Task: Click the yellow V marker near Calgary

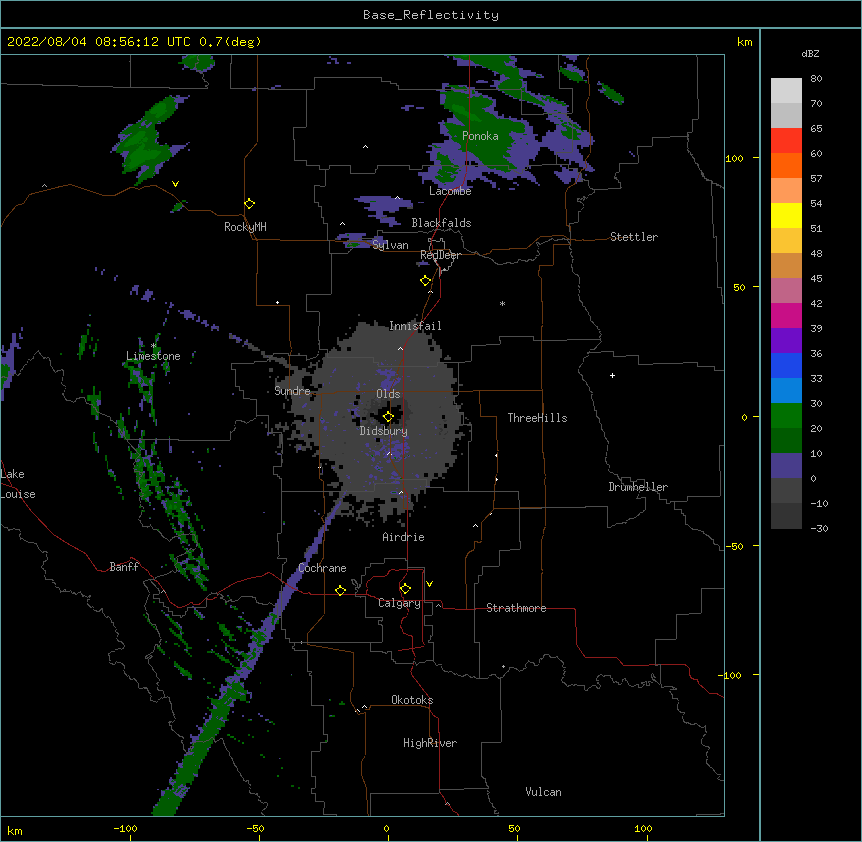Action: click(x=429, y=584)
